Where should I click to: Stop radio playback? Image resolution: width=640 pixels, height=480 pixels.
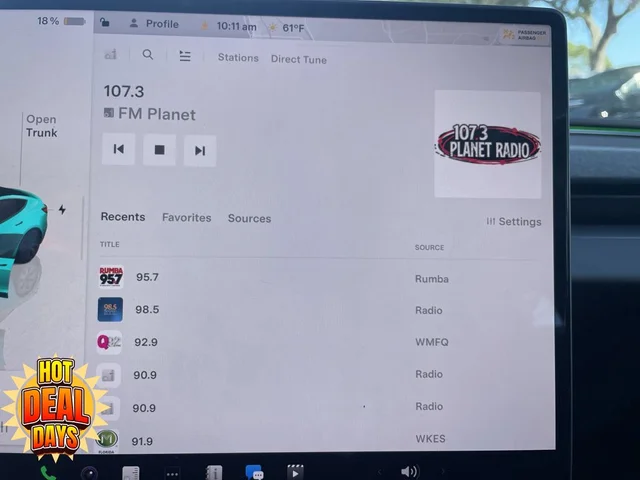(159, 150)
